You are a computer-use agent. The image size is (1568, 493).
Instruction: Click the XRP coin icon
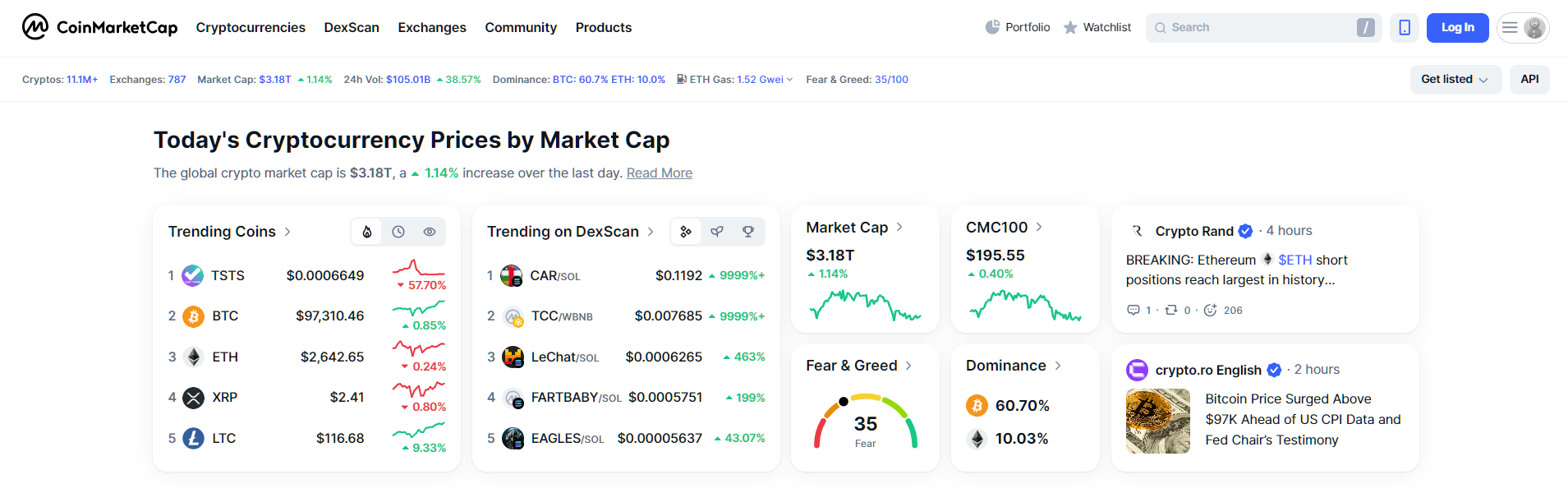pyautogui.click(x=193, y=398)
